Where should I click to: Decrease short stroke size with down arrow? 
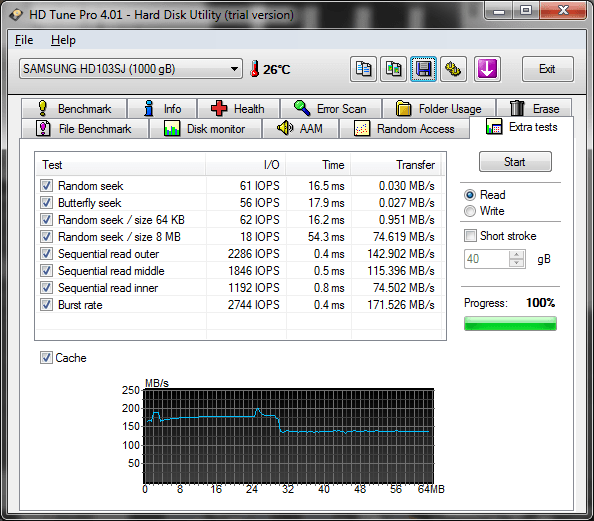point(517,263)
